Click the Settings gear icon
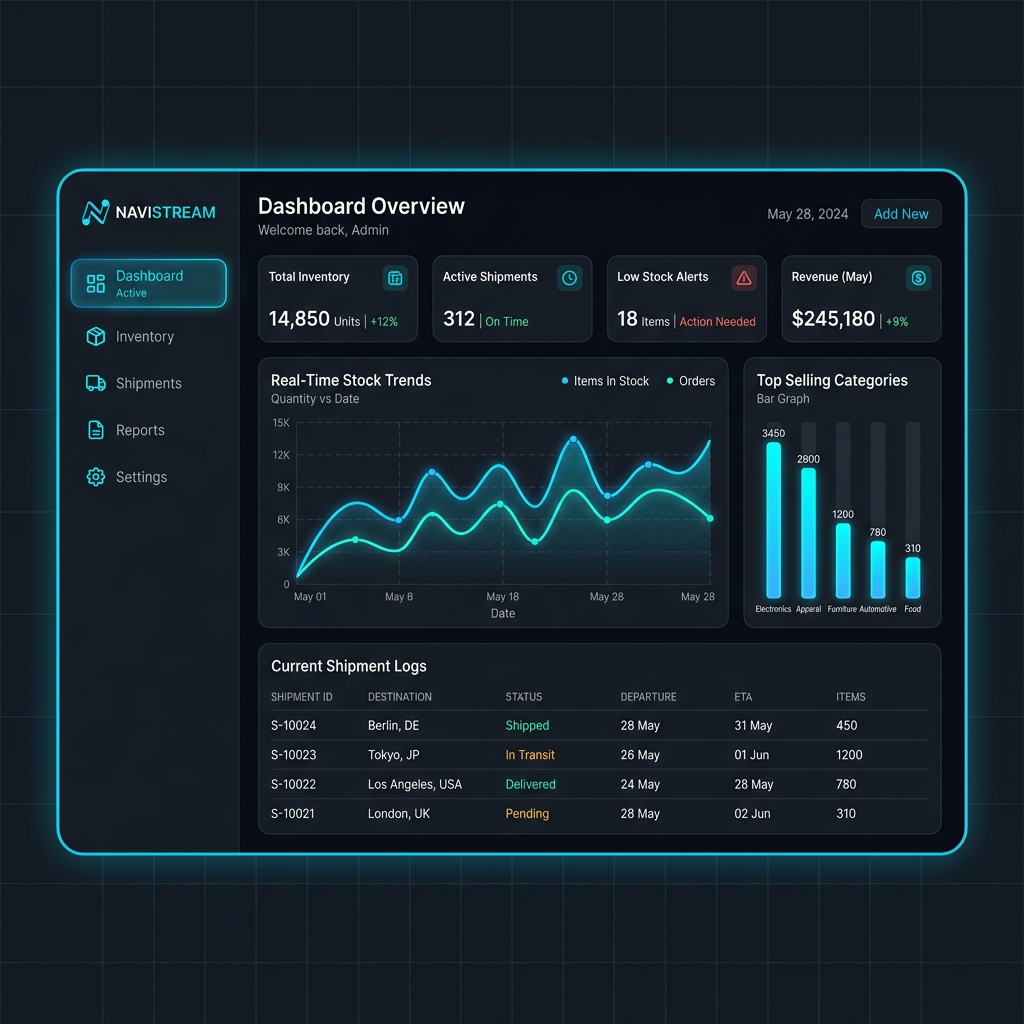Viewport: 1024px width, 1024px height. pyautogui.click(x=96, y=477)
